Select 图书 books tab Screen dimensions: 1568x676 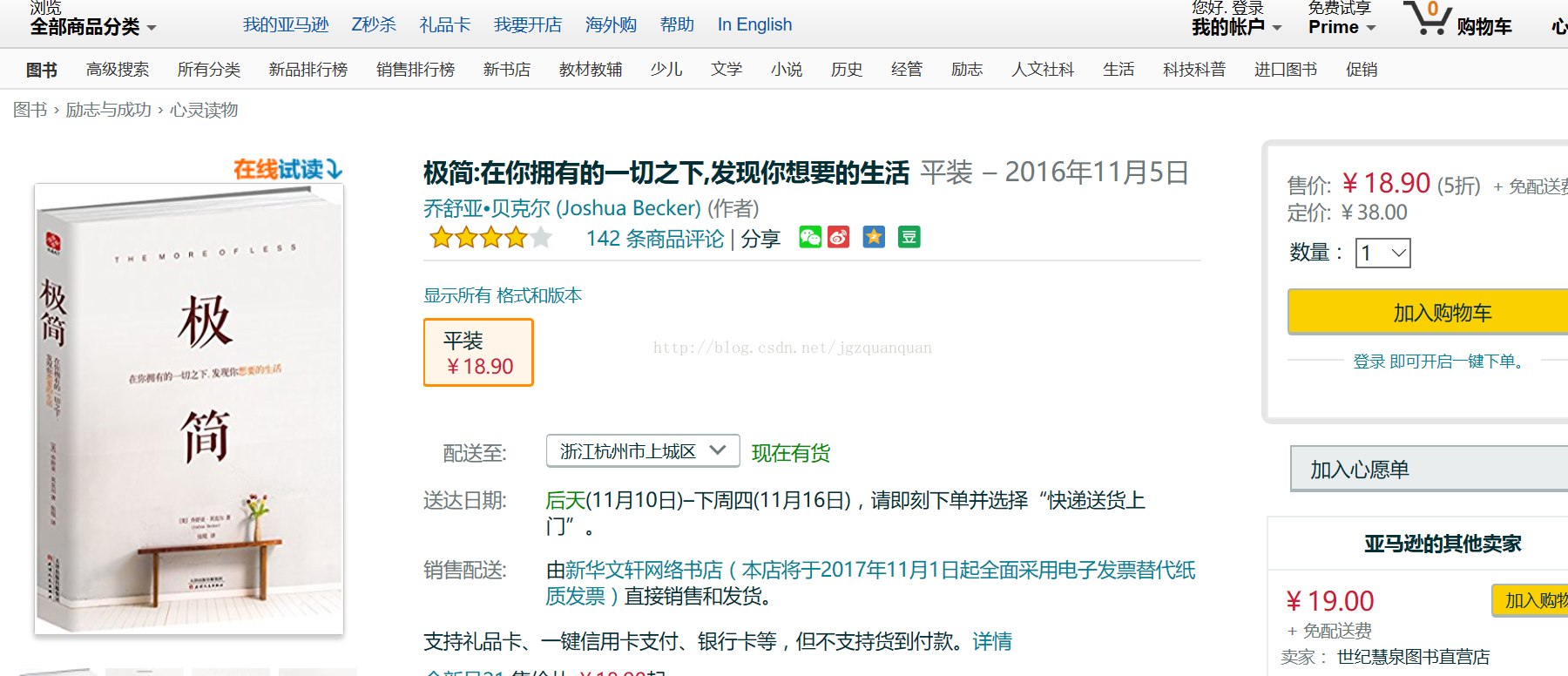(x=41, y=70)
